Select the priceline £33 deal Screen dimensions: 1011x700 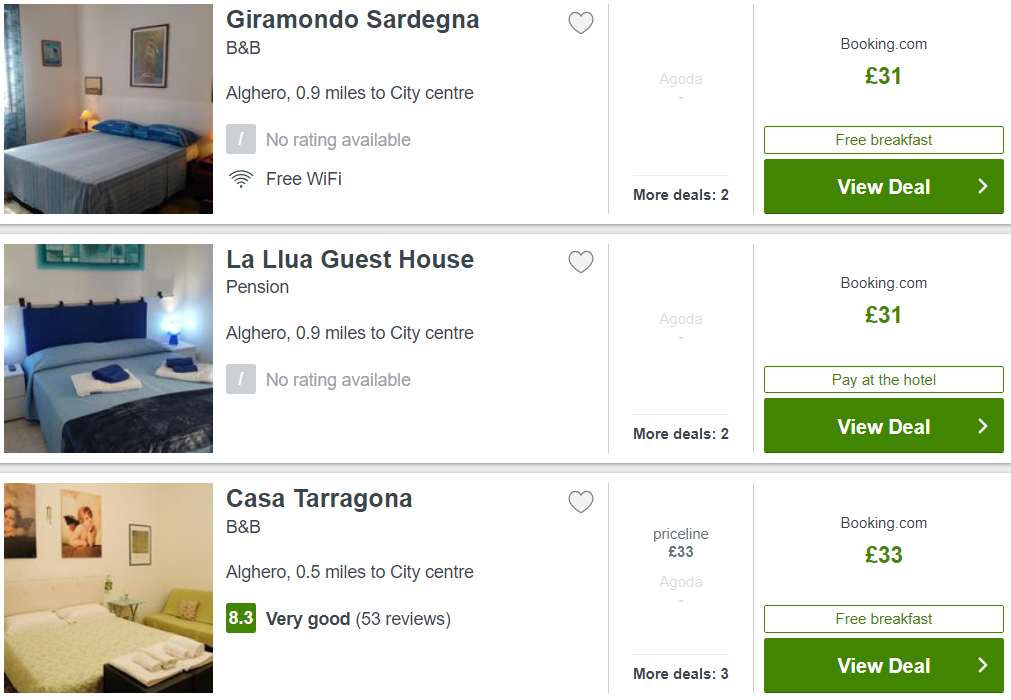[x=681, y=543]
